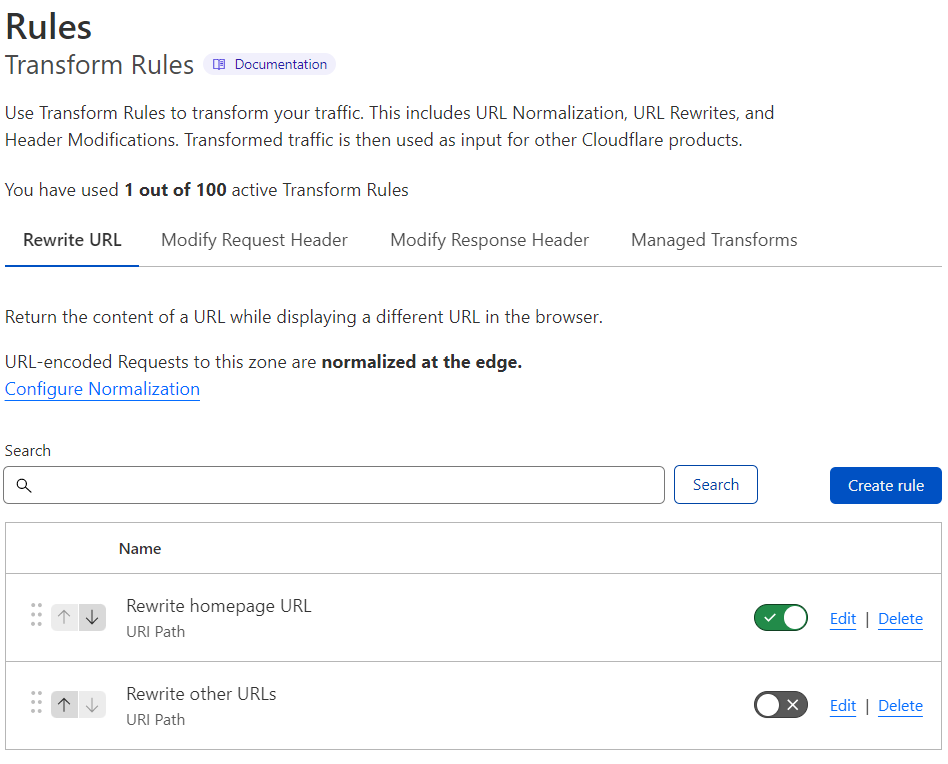Enable the Rewrite other URLs rule toggle
The image size is (948, 764).
pyautogui.click(x=781, y=705)
